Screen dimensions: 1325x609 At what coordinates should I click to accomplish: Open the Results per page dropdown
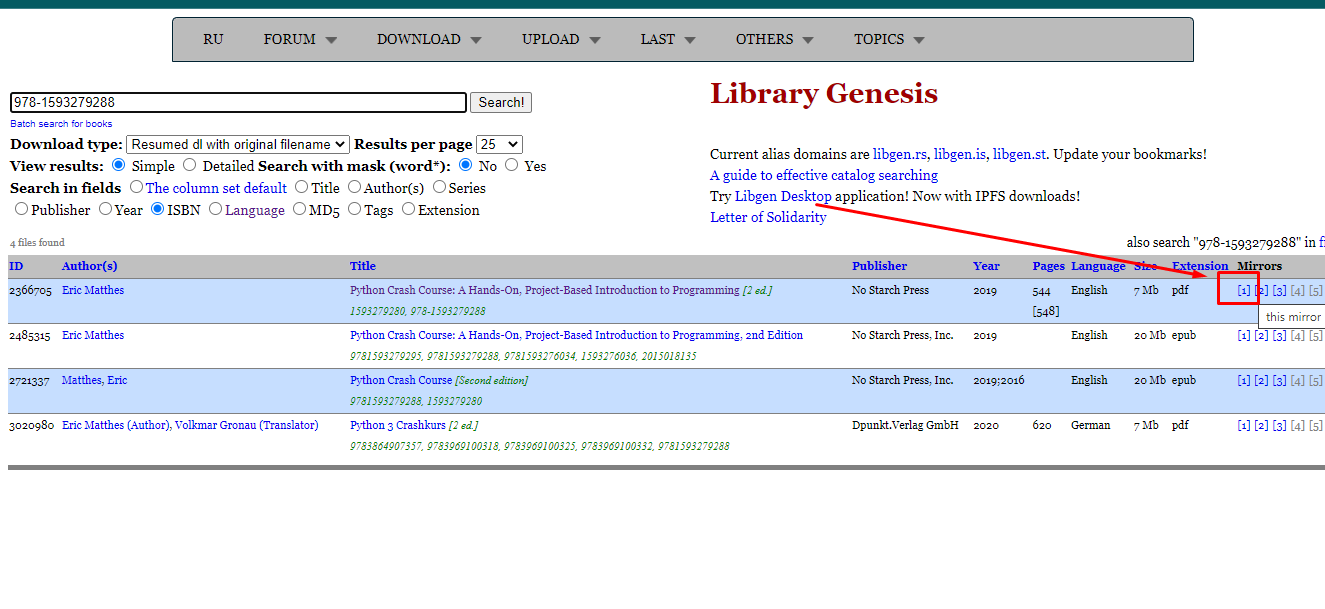(499, 145)
